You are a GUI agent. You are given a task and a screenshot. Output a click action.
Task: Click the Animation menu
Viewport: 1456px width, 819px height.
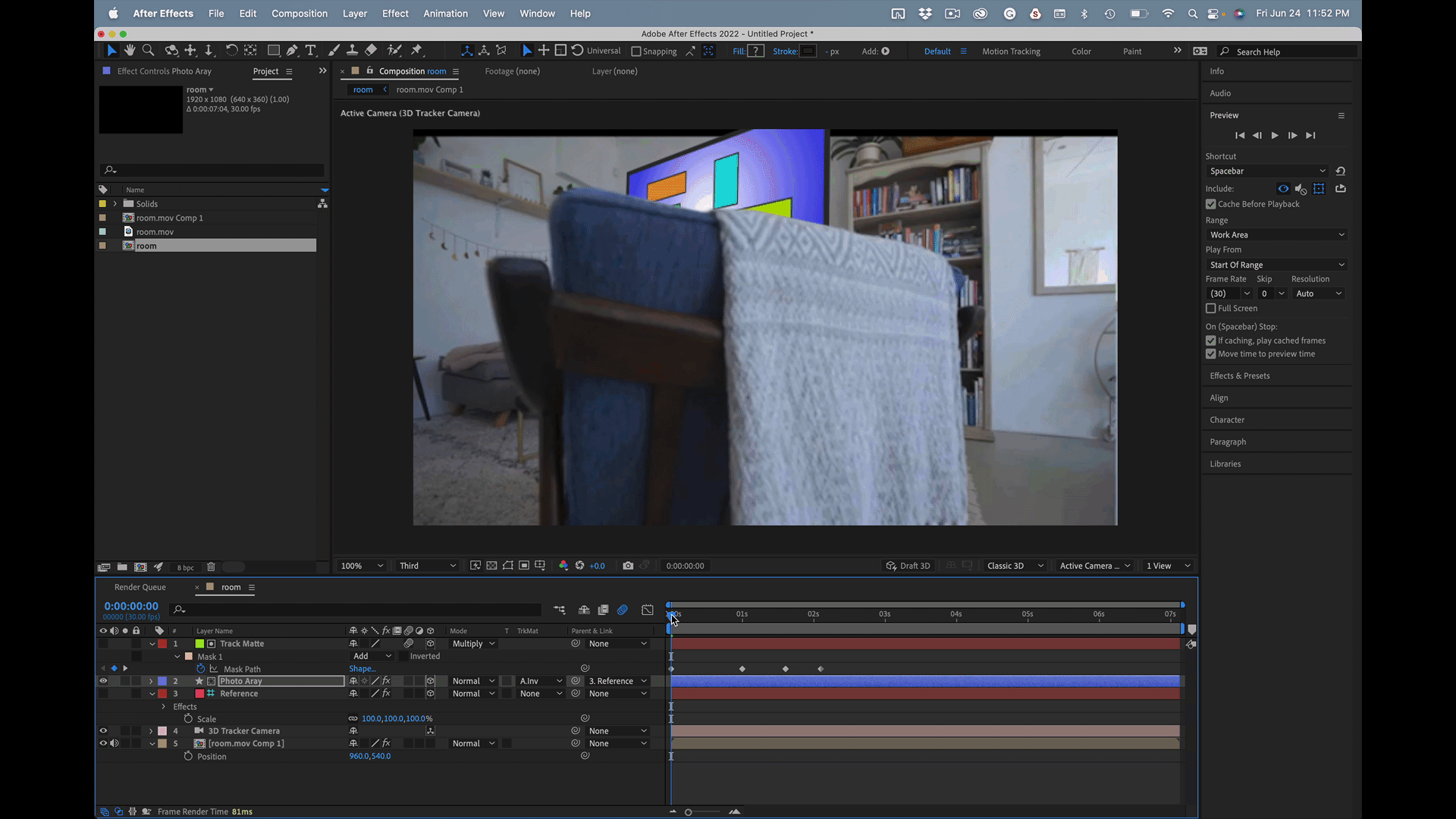tap(445, 13)
